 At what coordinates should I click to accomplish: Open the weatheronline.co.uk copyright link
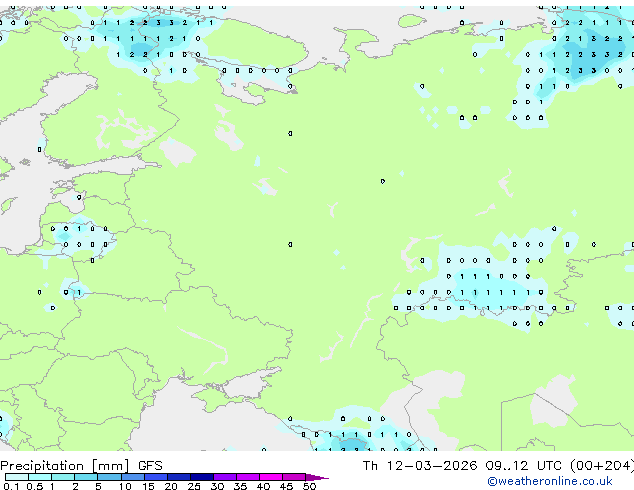[549, 481]
